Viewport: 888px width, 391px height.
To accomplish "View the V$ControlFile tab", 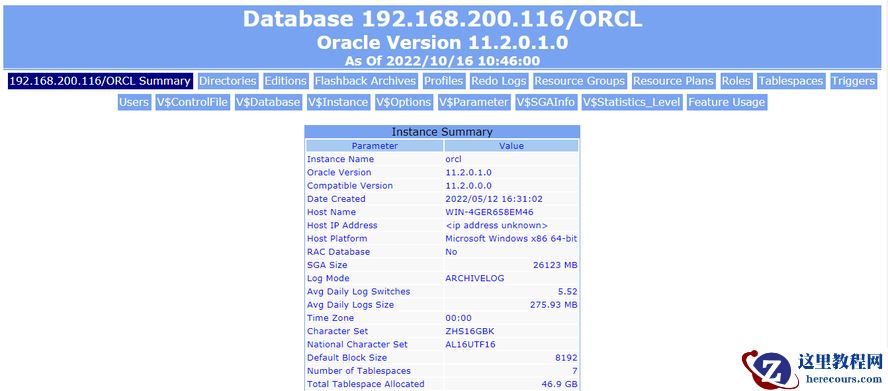I will pyautogui.click(x=193, y=103).
